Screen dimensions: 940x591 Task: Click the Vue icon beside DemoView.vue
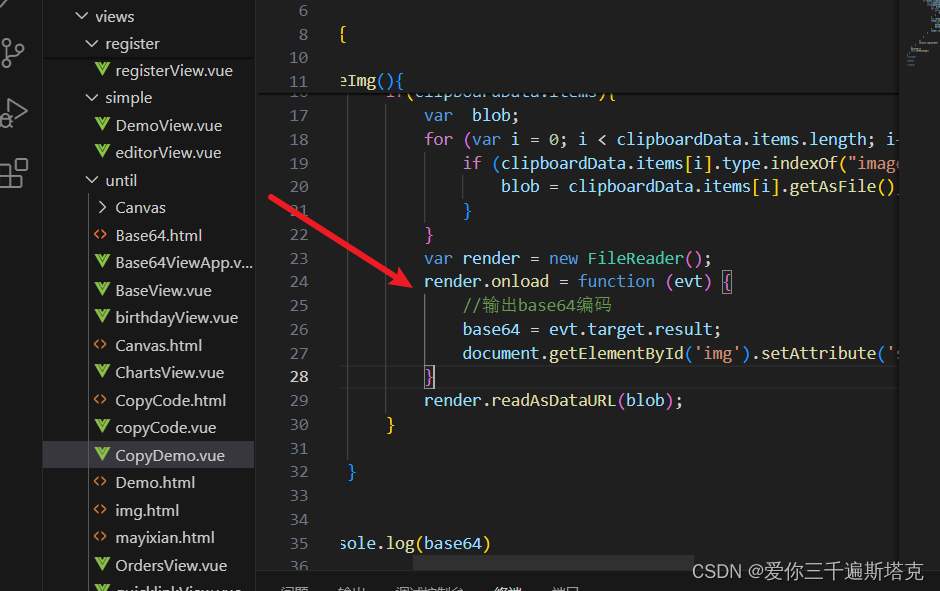click(103, 125)
